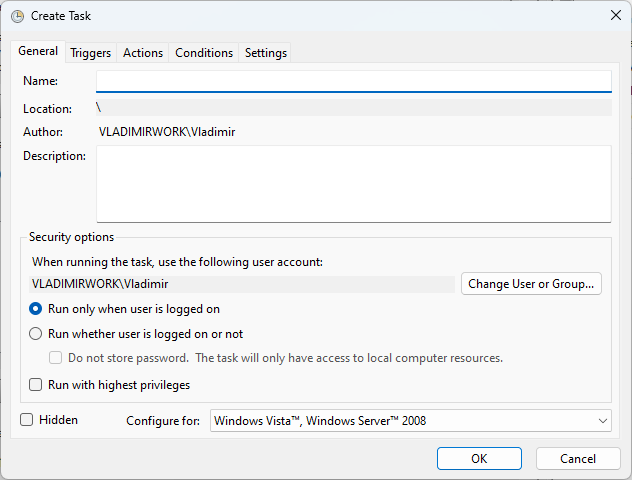
Task: Switch to the General tab
Action: 38,52
